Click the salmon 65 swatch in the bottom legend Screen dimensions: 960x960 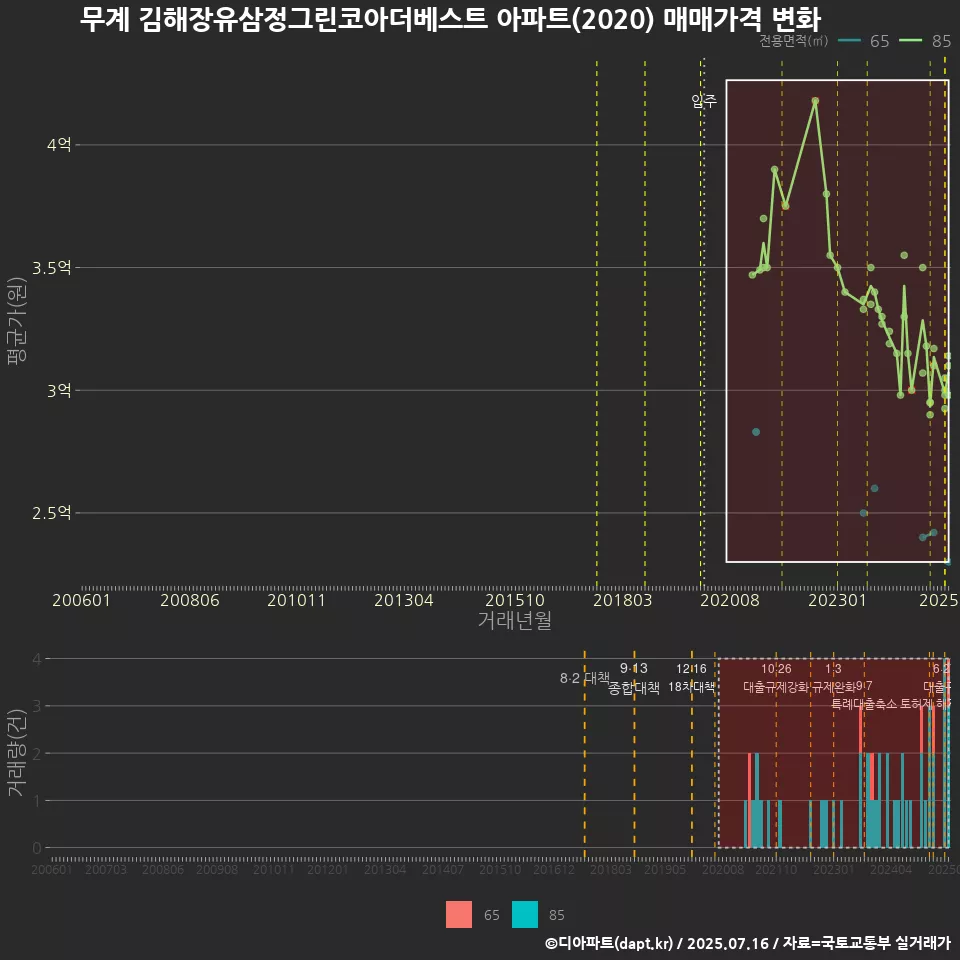click(x=459, y=915)
